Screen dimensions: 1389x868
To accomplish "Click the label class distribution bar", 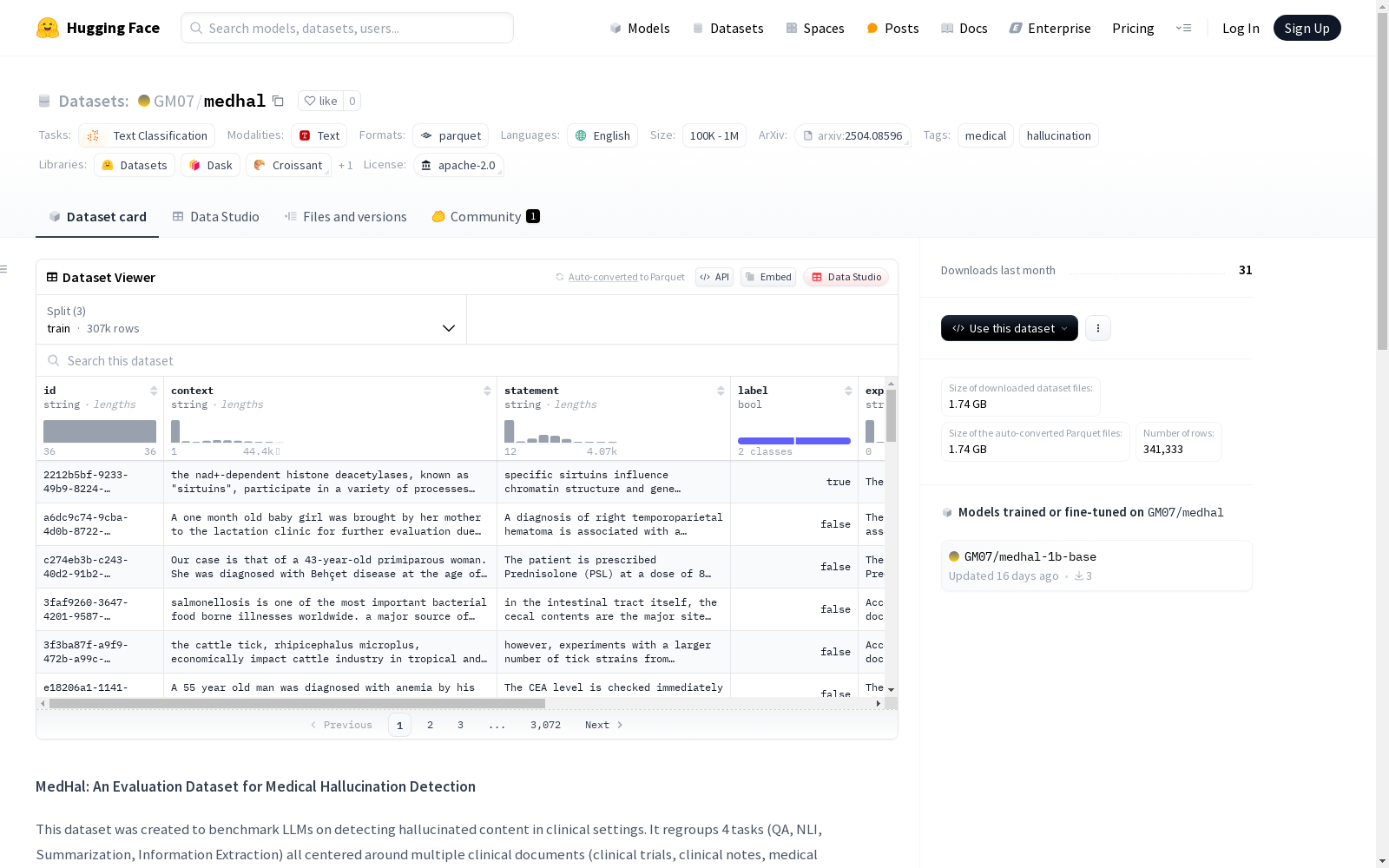I will coord(794,441).
